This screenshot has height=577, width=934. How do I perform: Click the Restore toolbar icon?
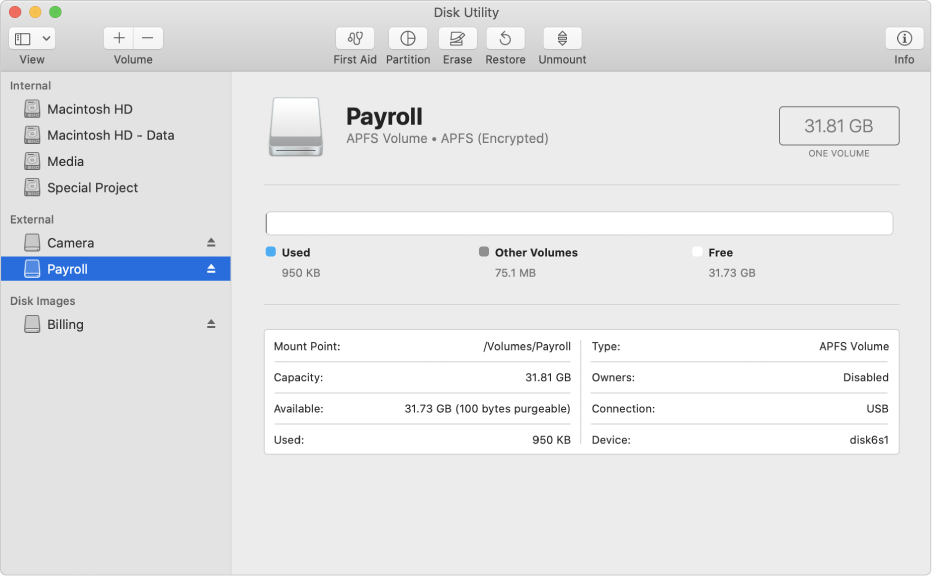pos(505,39)
